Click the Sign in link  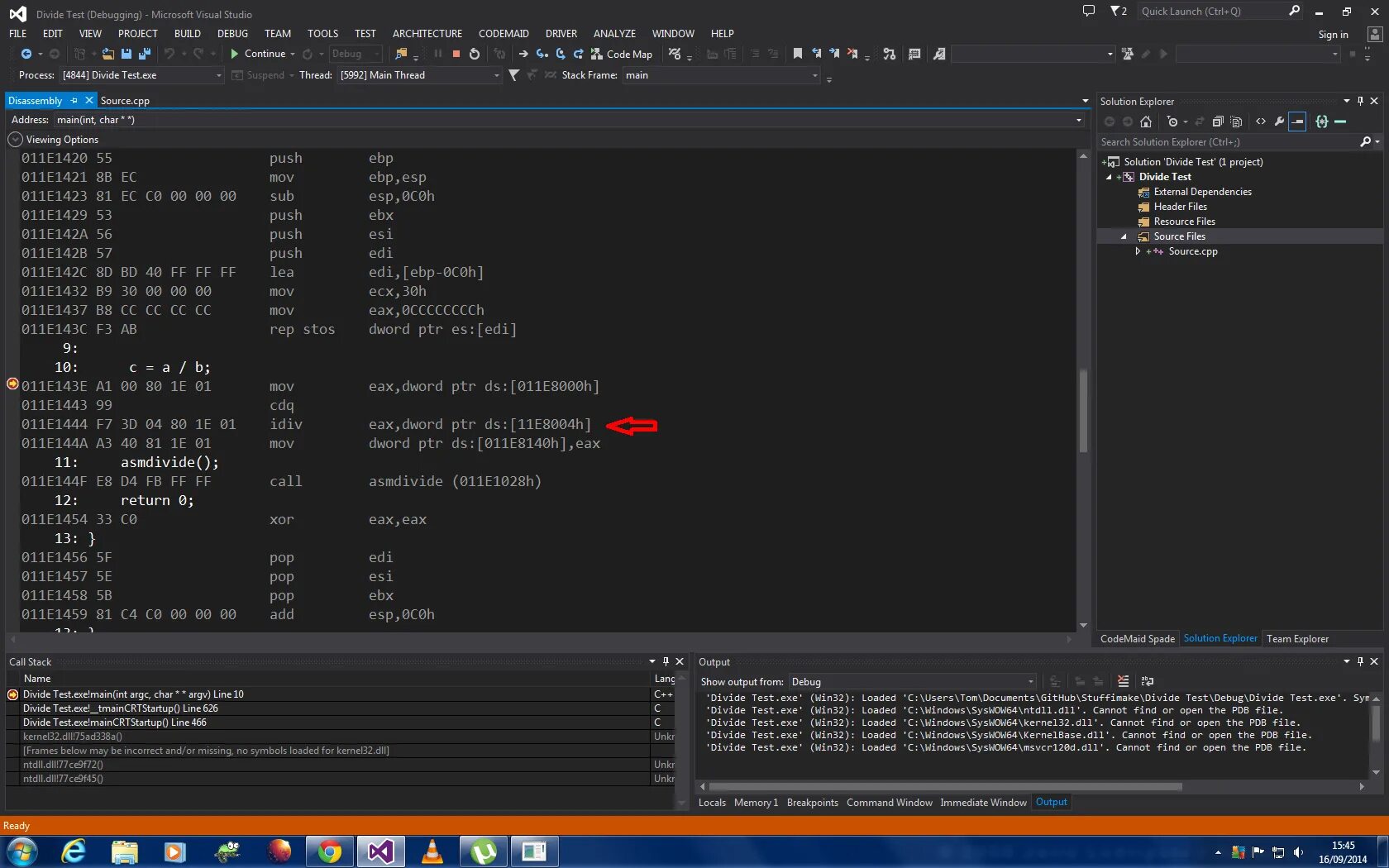pos(1333,35)
